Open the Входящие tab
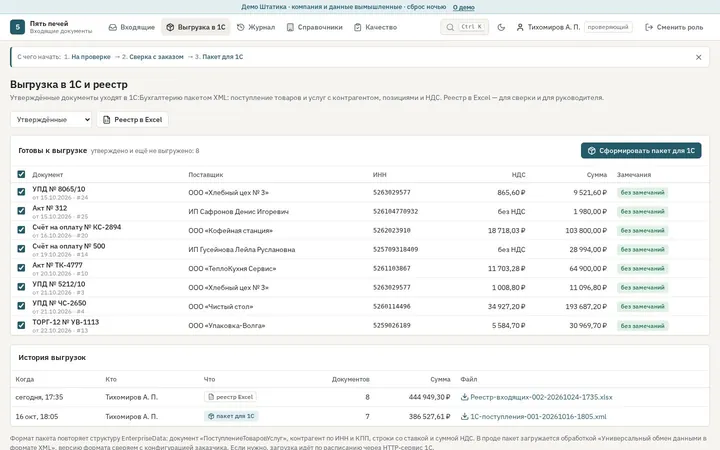 [132, 28]
